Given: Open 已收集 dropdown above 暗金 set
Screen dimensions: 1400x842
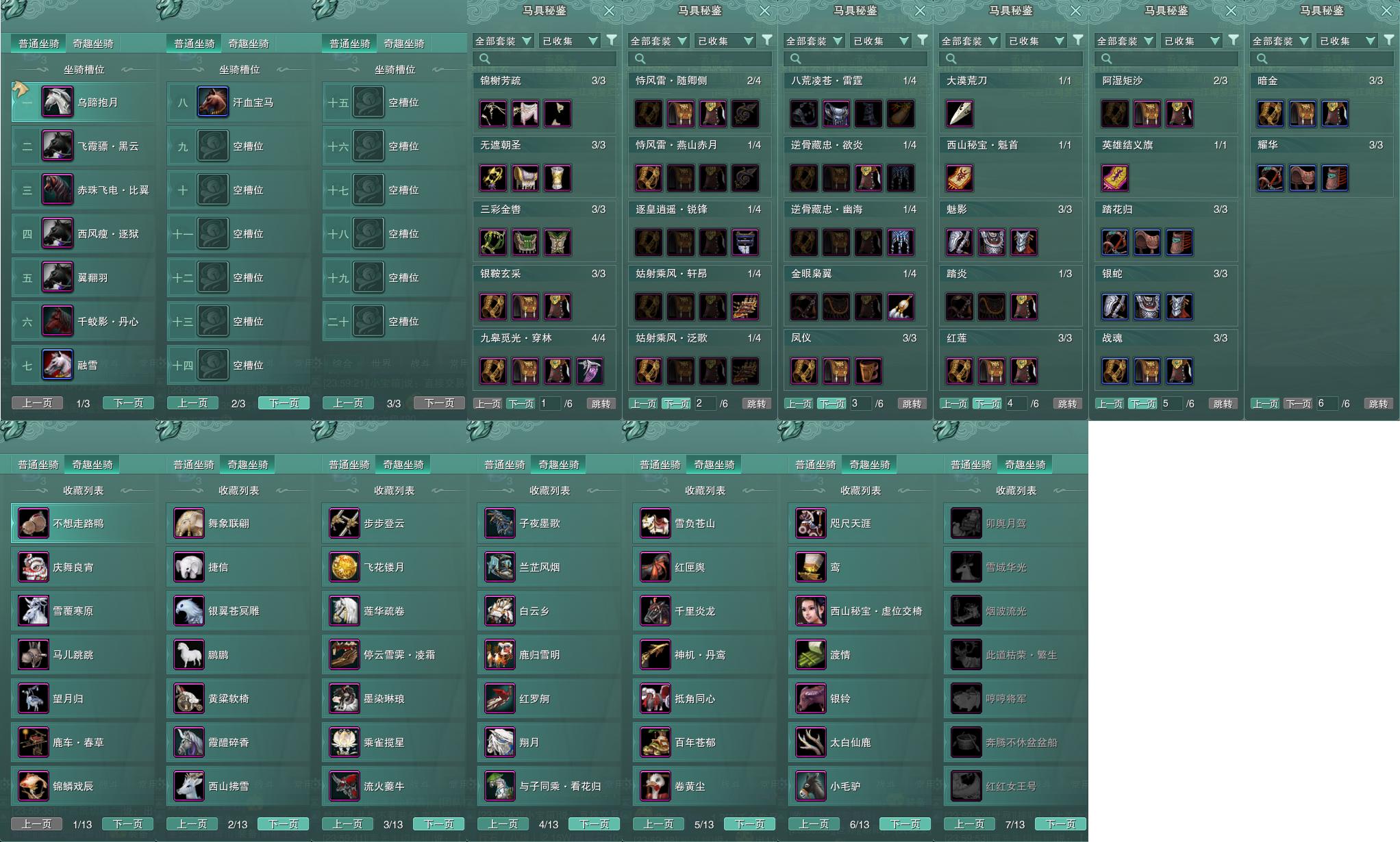Looking at the screenshot, I should pyautogui.click(x=1347, y=41).
